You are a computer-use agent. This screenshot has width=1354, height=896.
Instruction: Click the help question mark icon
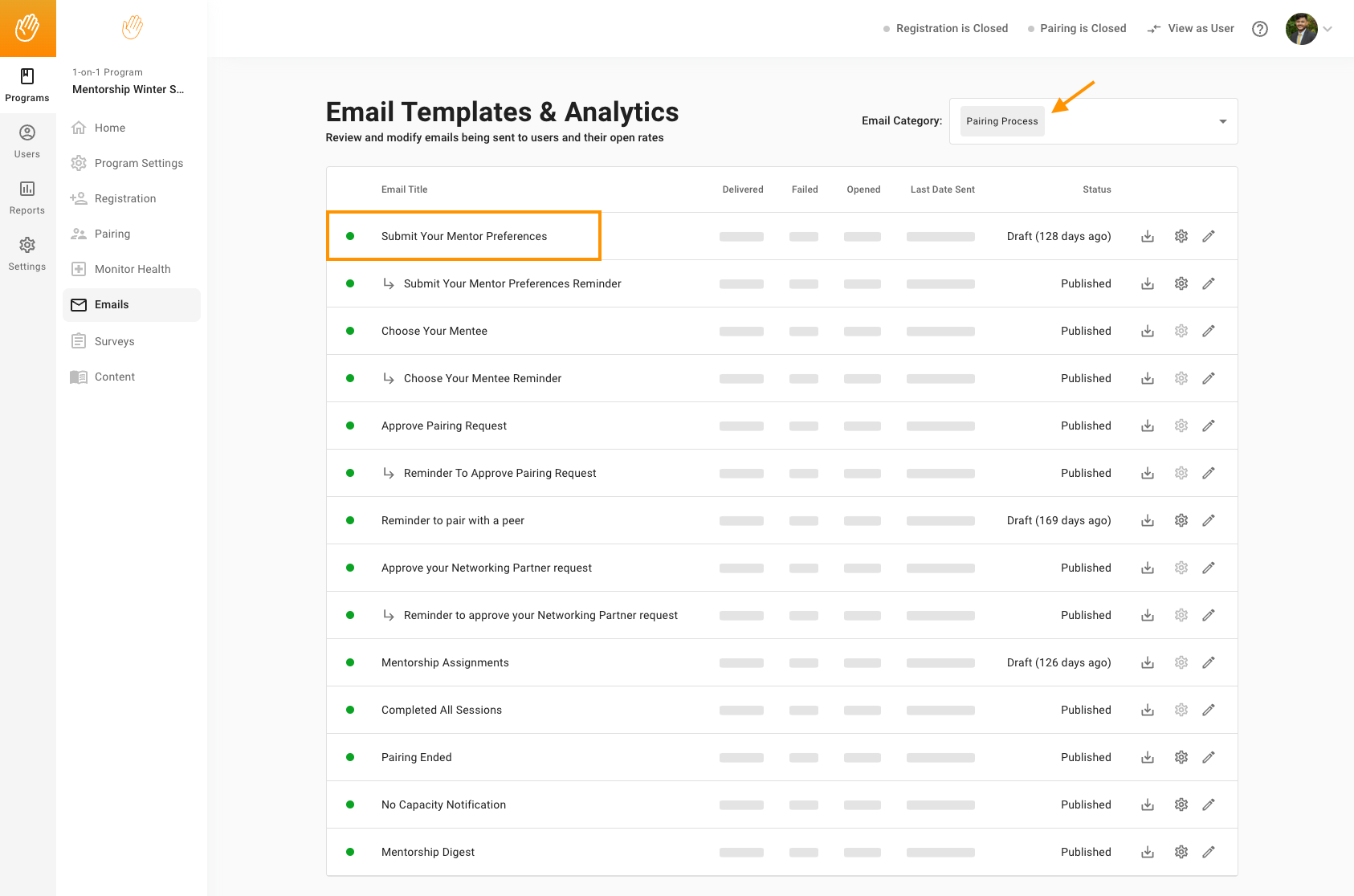tap(1260, 29)
